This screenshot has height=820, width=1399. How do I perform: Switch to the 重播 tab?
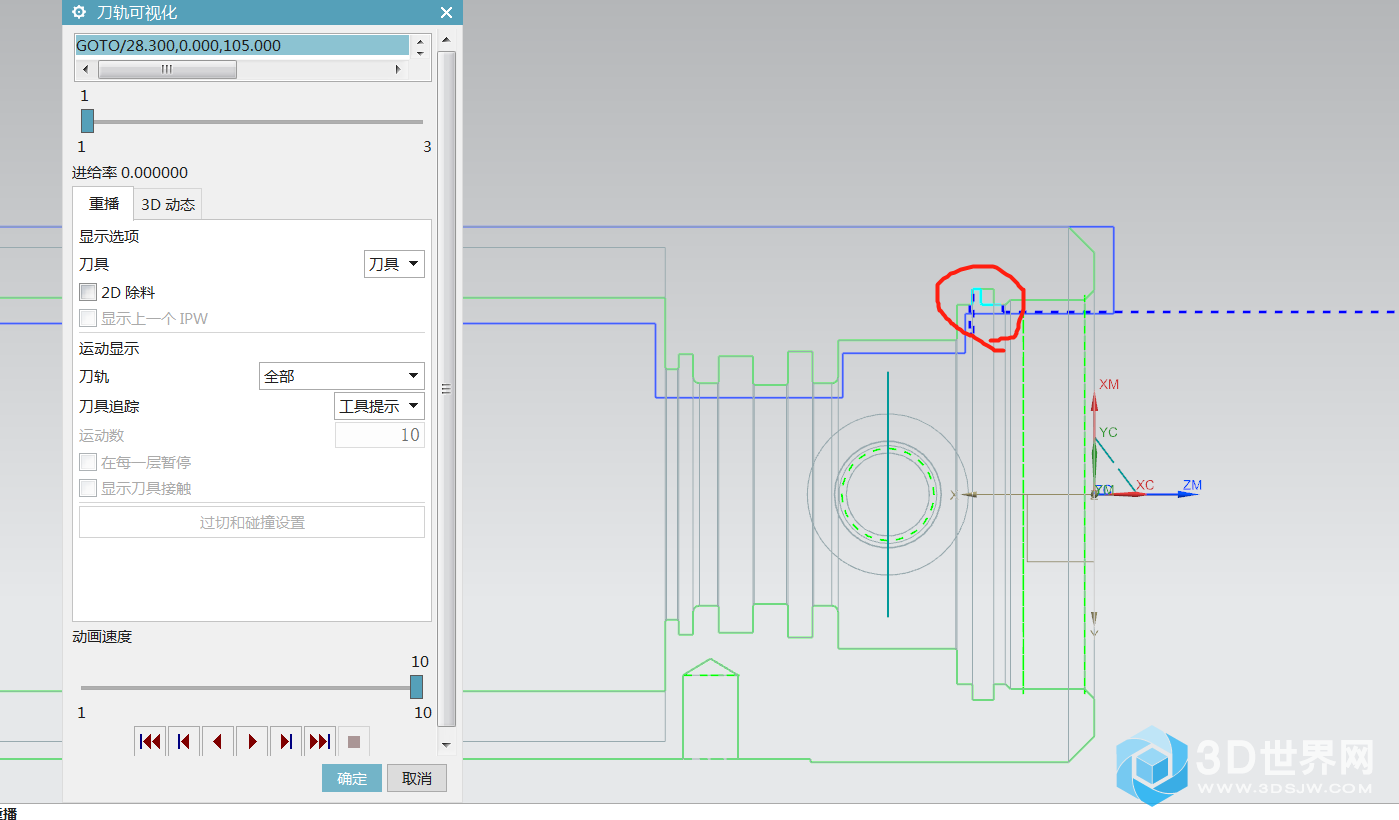103,204
